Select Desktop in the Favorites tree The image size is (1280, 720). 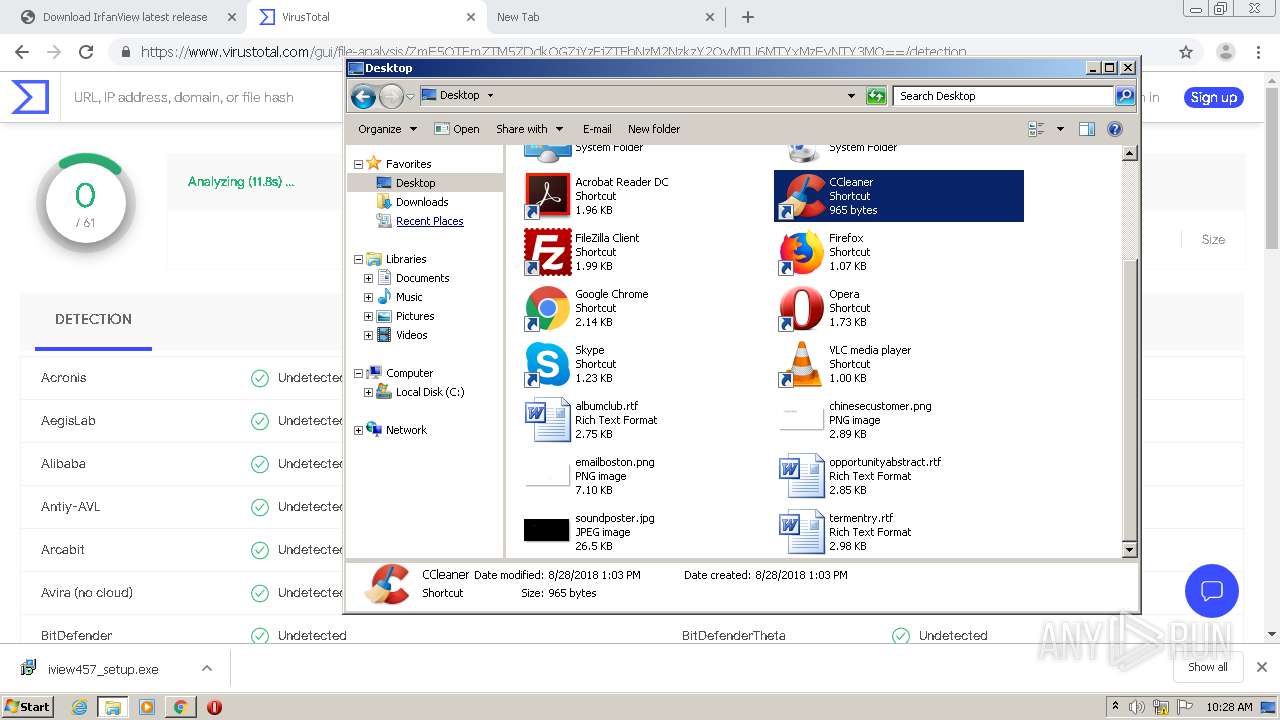point(416,183)
